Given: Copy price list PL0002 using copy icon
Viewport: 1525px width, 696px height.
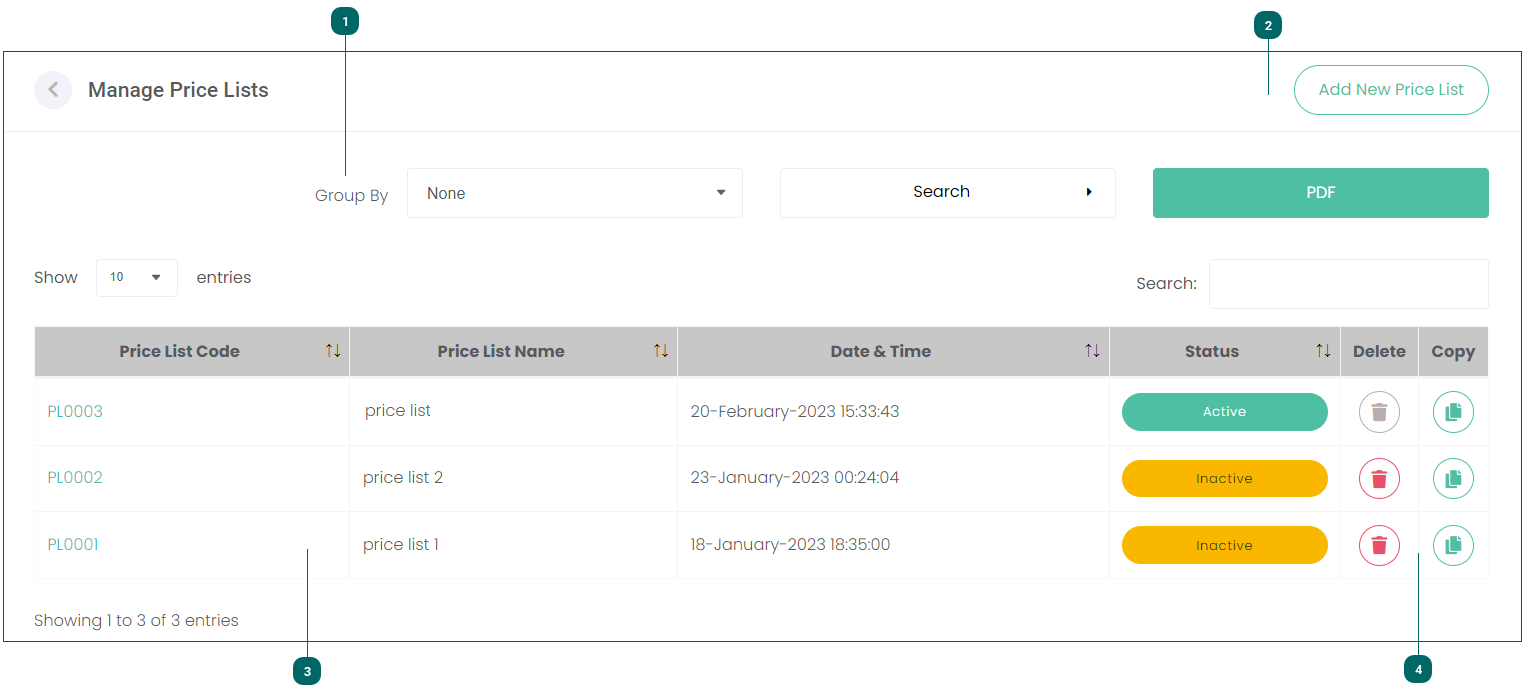Looking at the screenshot, I should point(1453,479).
